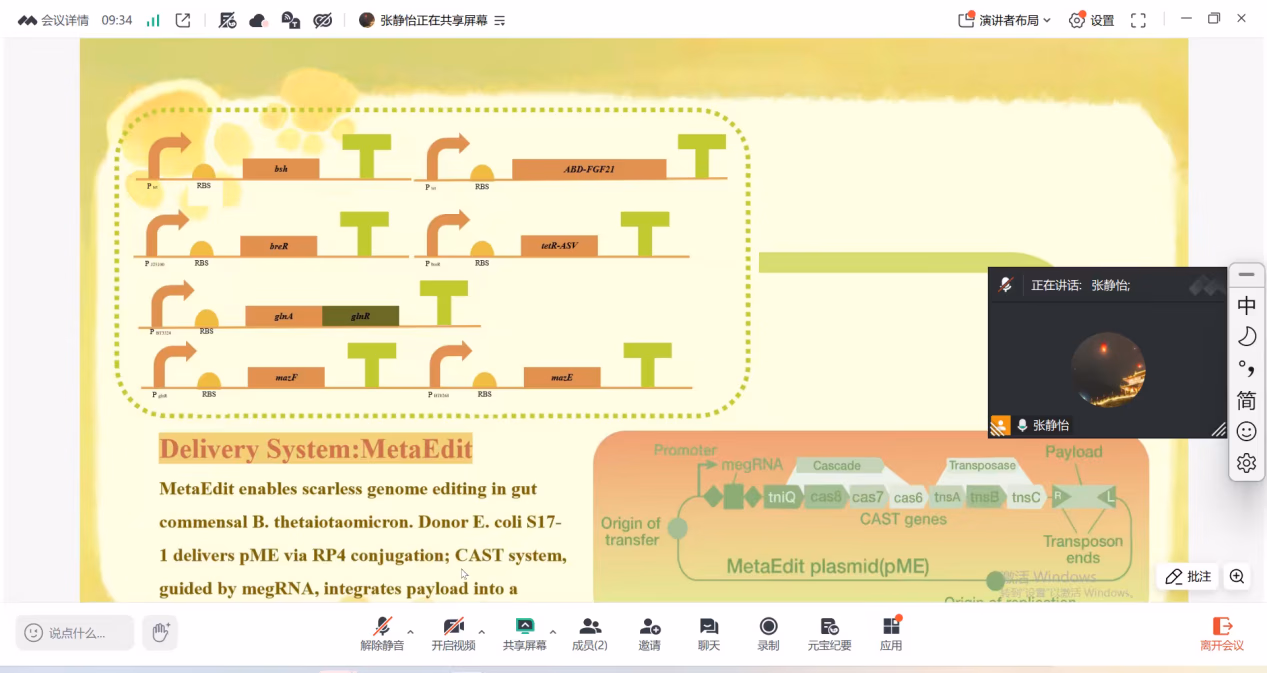Viewport: 1267px width, 673px height.
Task: Click the resize grip of the video panel
Action: [x=1219, y=430]
